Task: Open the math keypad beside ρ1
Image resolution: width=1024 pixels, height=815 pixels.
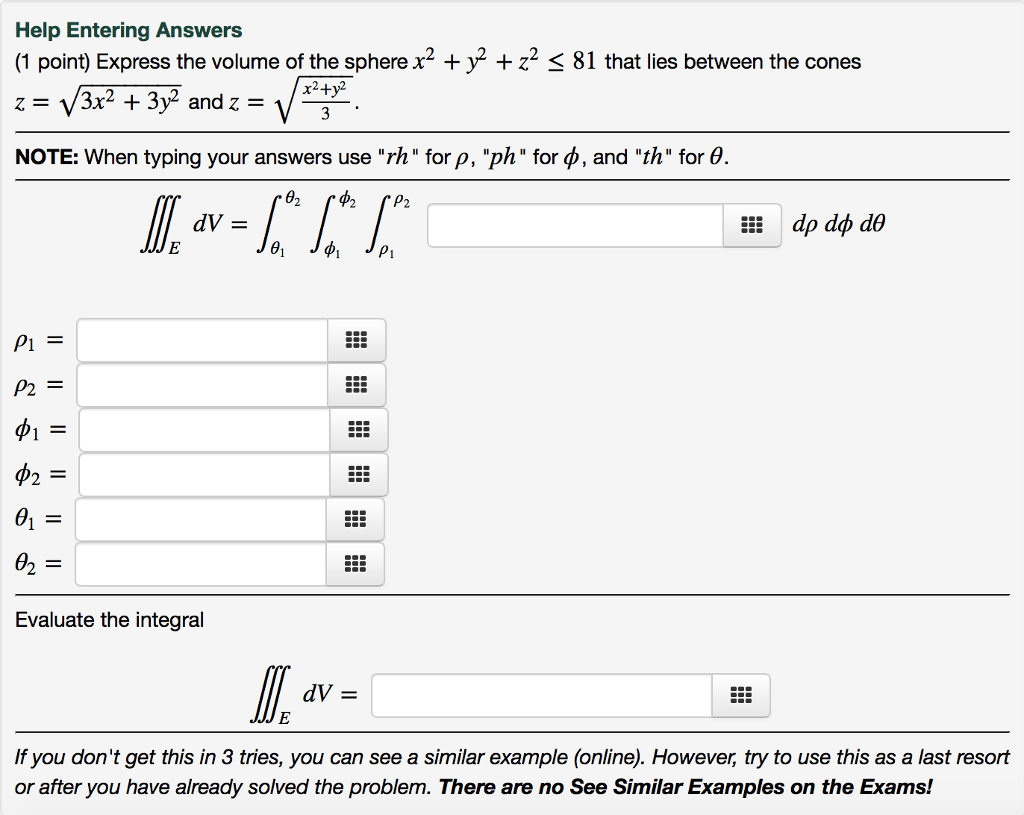Action: point(357,340)
